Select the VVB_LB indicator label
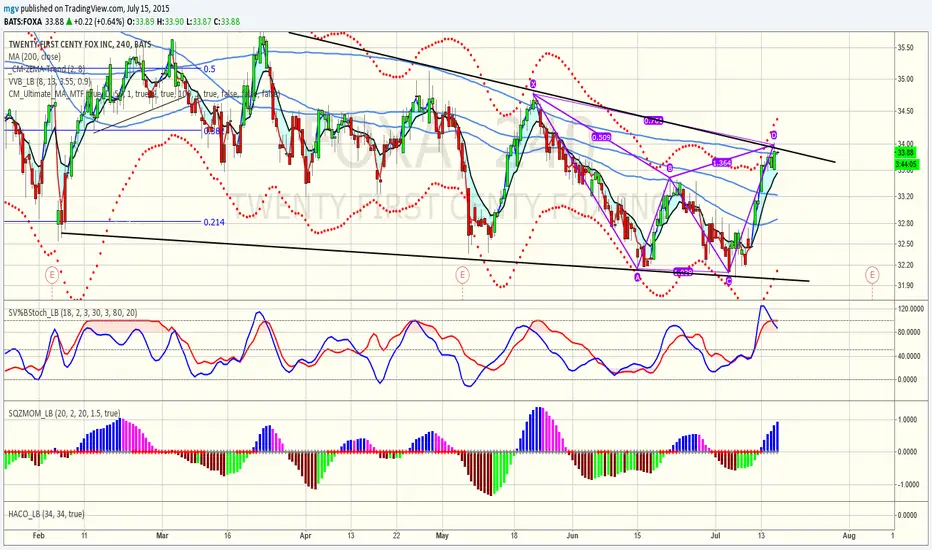 [50, 81]
